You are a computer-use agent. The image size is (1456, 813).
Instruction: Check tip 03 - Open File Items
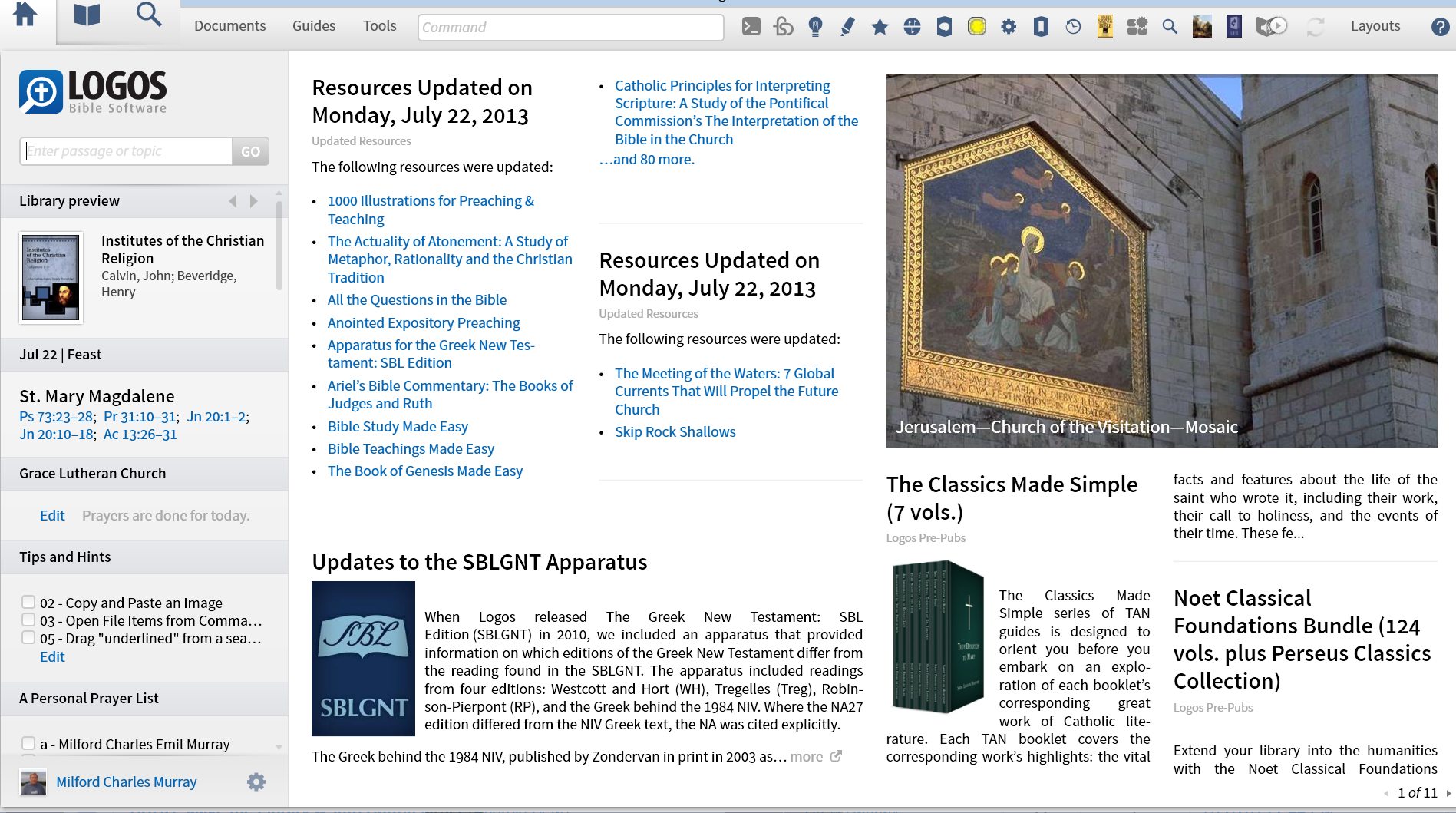coord(28,620)
